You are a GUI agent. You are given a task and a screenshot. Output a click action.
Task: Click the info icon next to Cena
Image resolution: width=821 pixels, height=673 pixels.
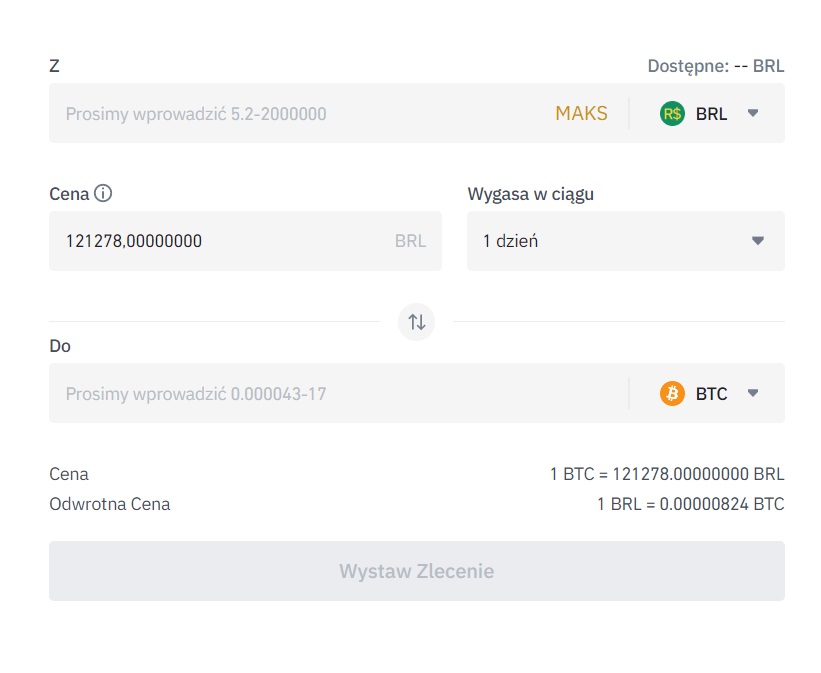102,193
